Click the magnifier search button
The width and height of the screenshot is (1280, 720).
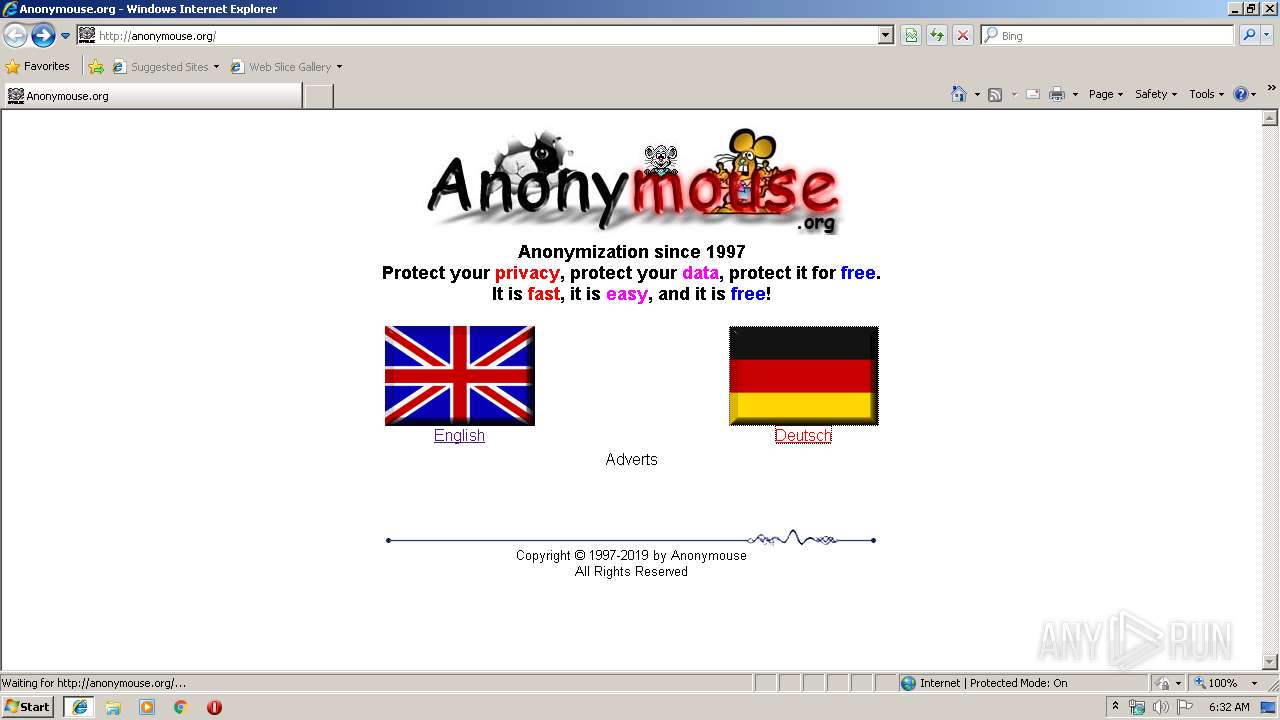click(1248, 36)
